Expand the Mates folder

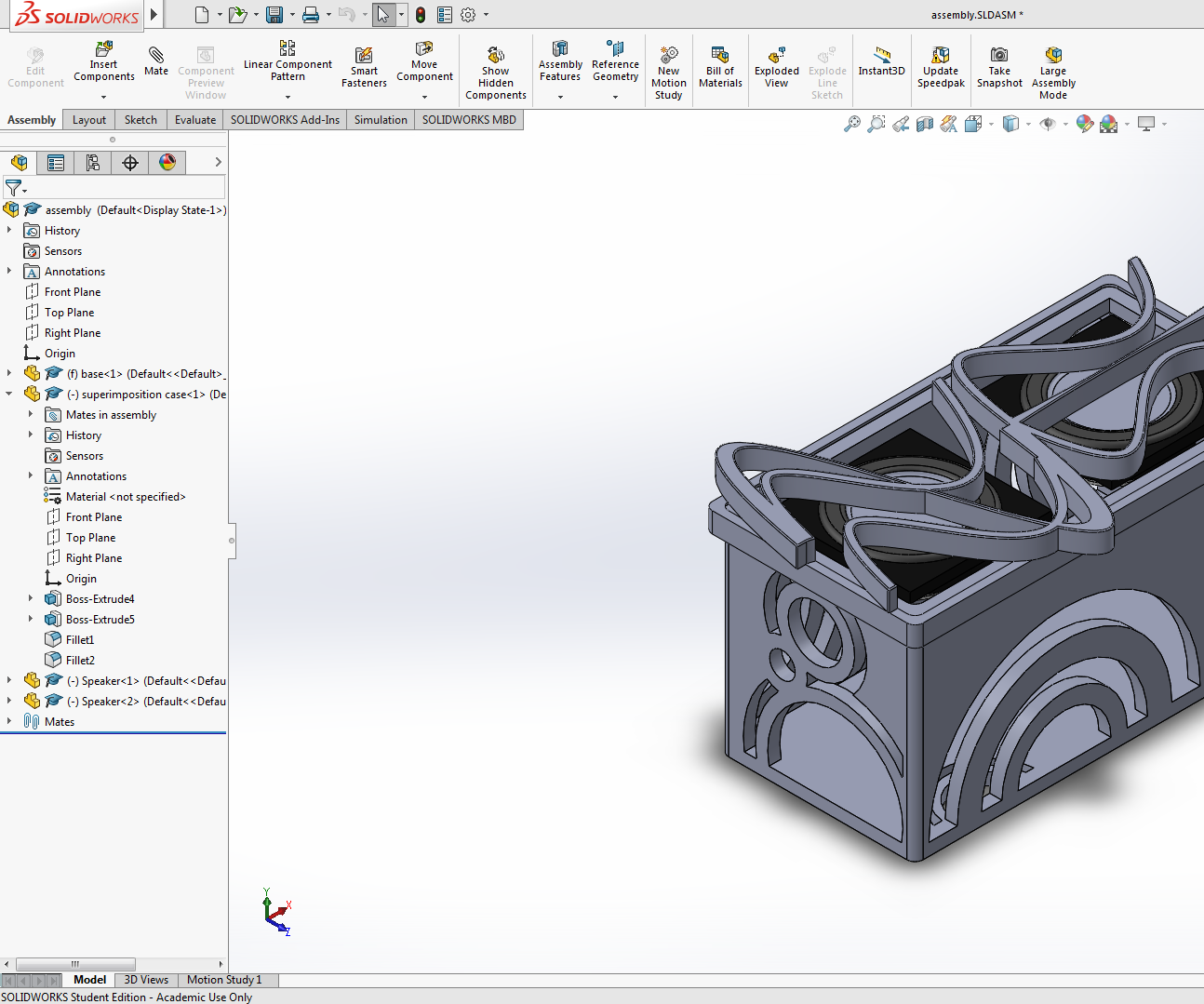pos(9,721)
